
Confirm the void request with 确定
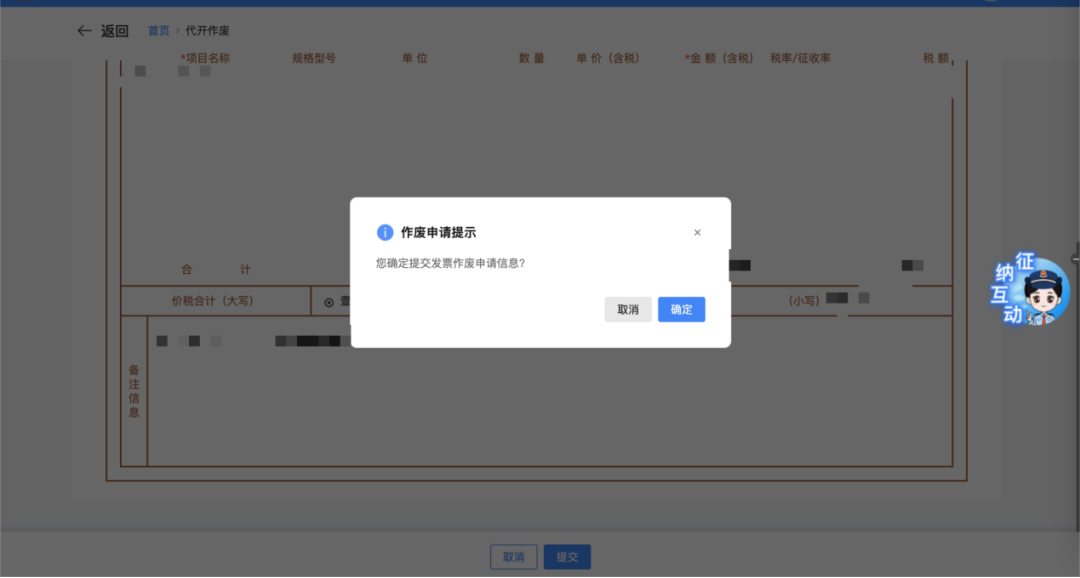[x=681, y=309]
